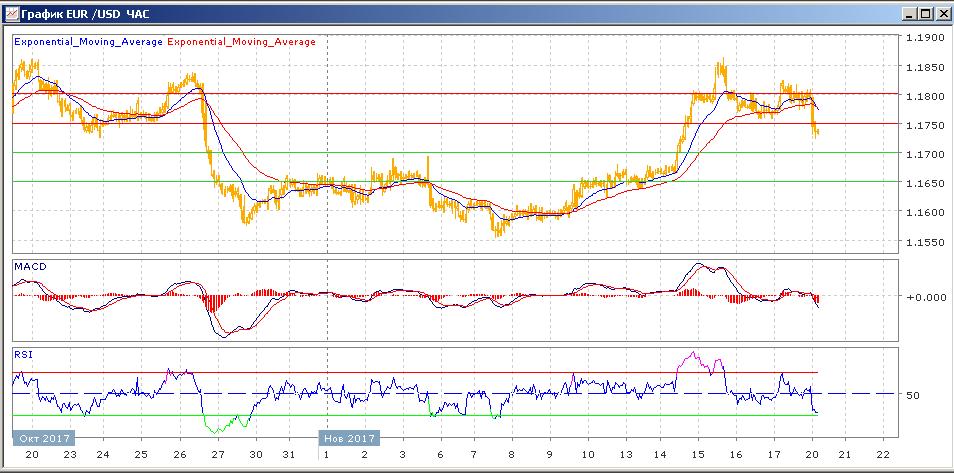
Task: Click date label 27 on time axis
Action: click(217, 455)
